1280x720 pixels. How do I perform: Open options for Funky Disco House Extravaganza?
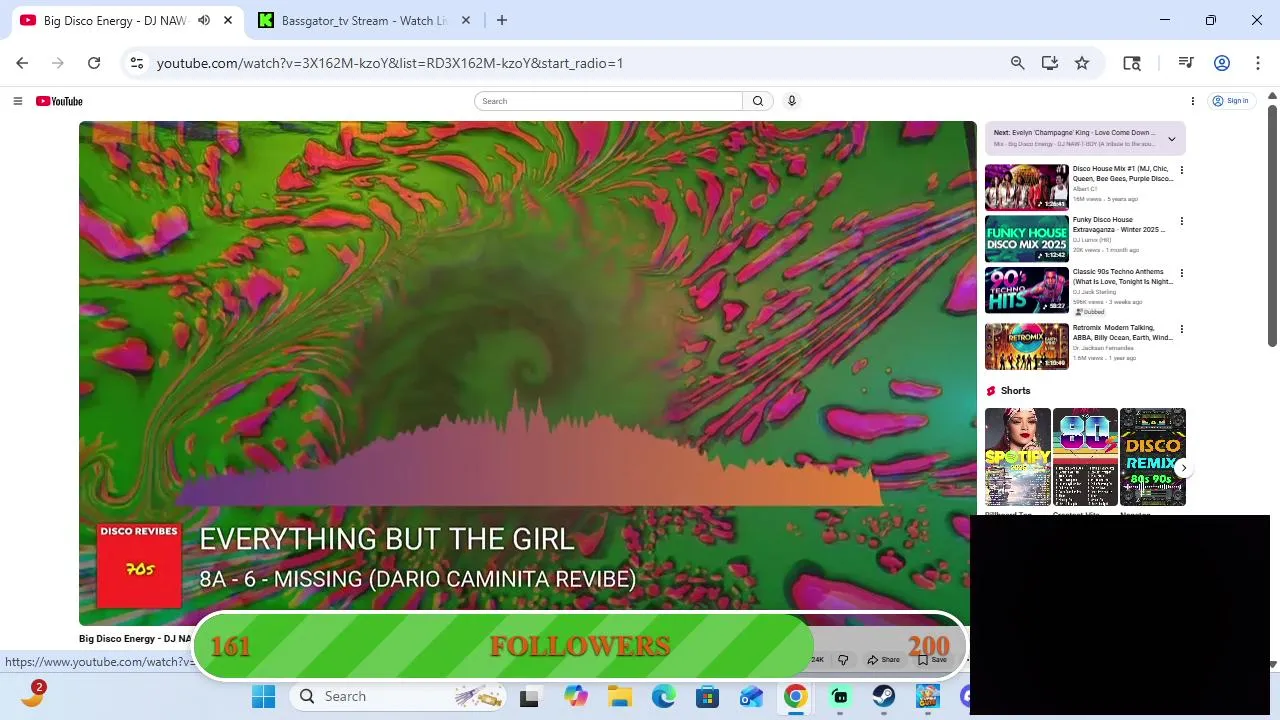point(1181,221)
